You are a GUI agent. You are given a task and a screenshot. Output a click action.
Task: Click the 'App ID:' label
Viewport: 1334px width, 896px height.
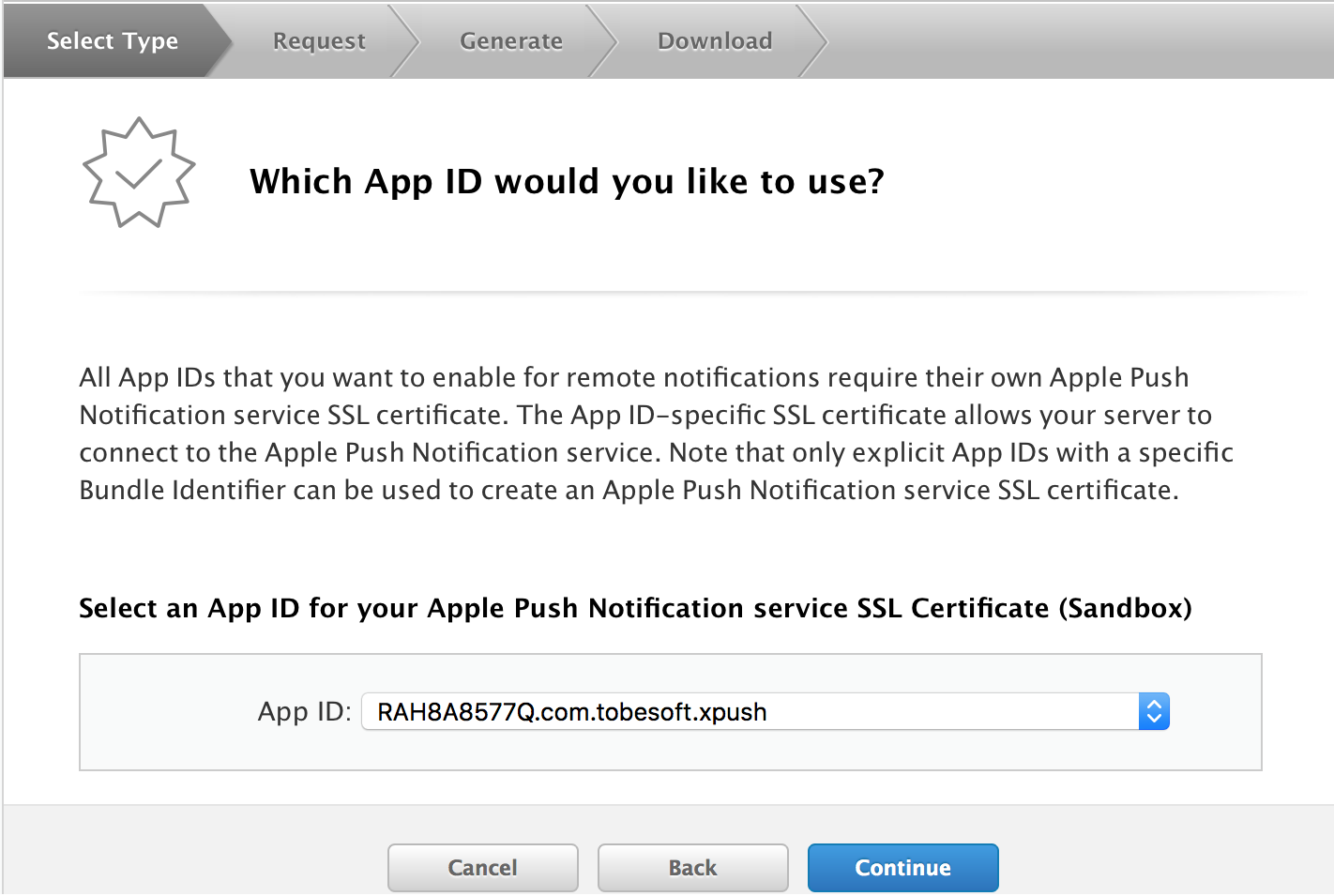304,711
